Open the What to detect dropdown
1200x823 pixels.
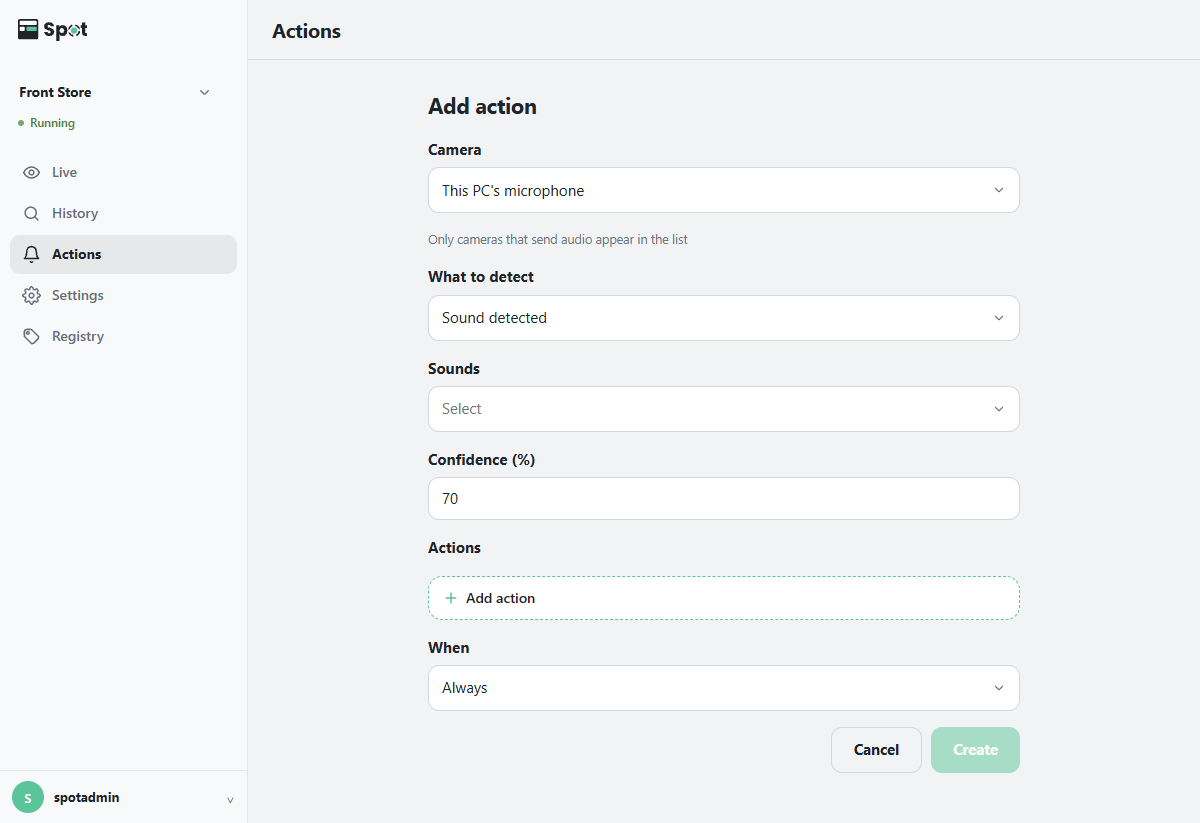724,318
